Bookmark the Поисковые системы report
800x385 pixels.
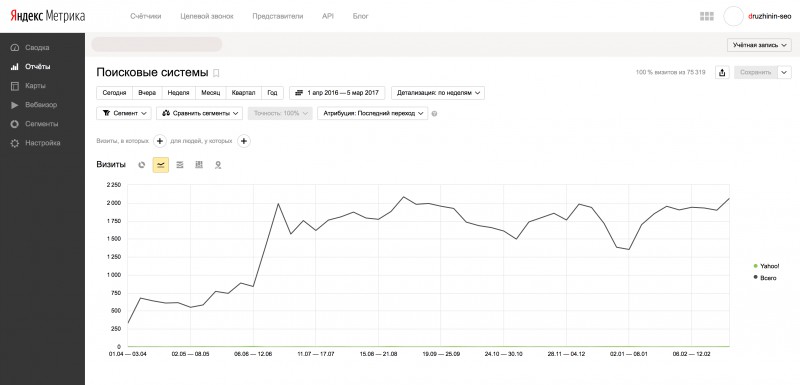coord(216,73)
